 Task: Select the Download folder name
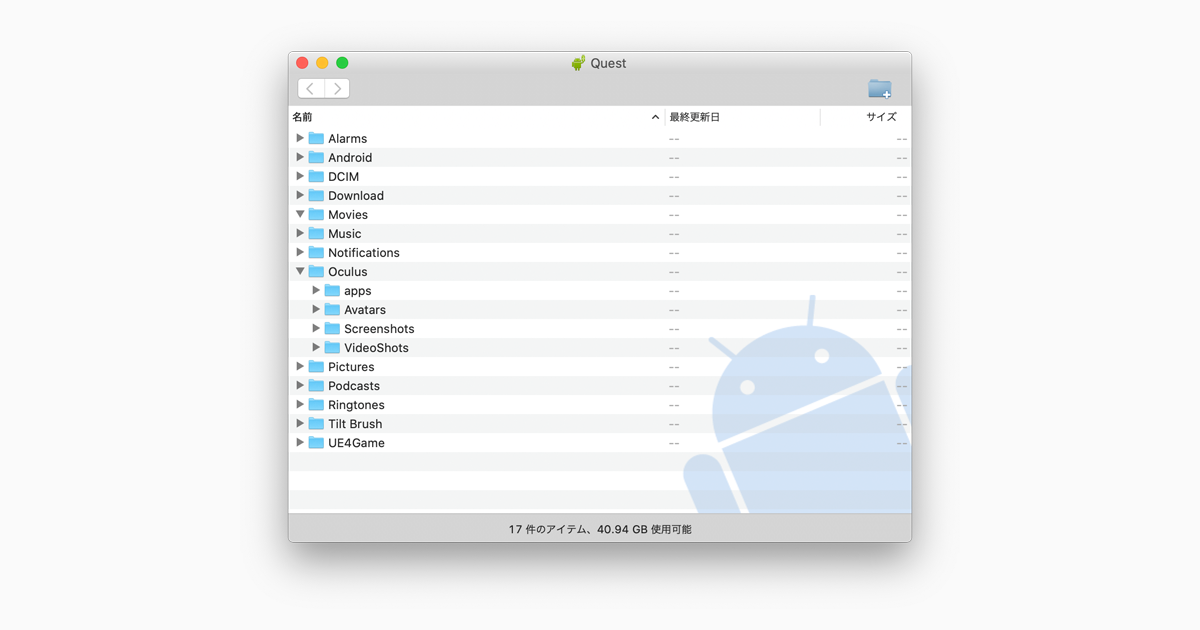[x=356, y=196]
